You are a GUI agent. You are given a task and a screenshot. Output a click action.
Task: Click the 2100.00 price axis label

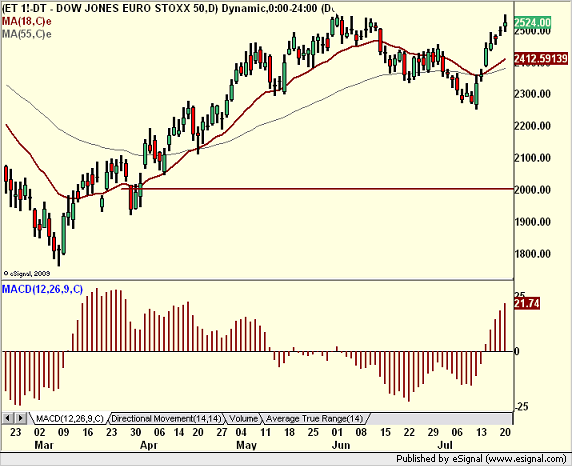coord(532,158)
